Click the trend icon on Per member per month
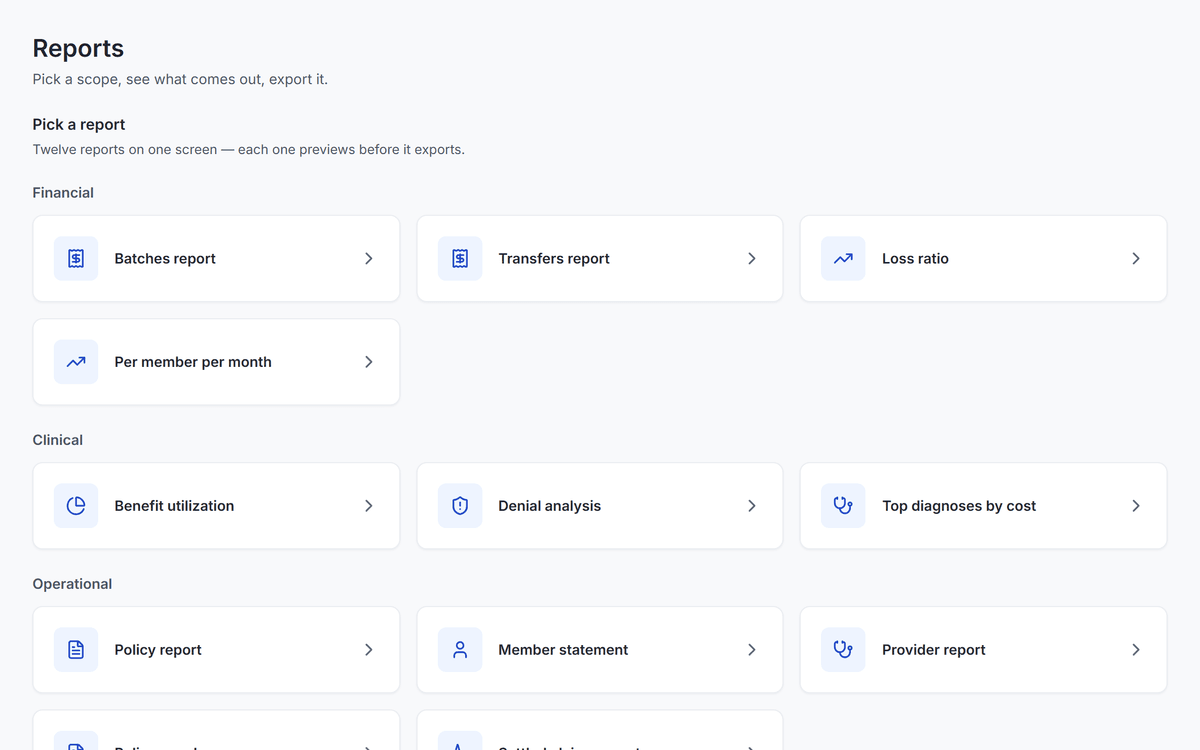The height and width of the screenshot is (750, 1200). click(76, 362)
